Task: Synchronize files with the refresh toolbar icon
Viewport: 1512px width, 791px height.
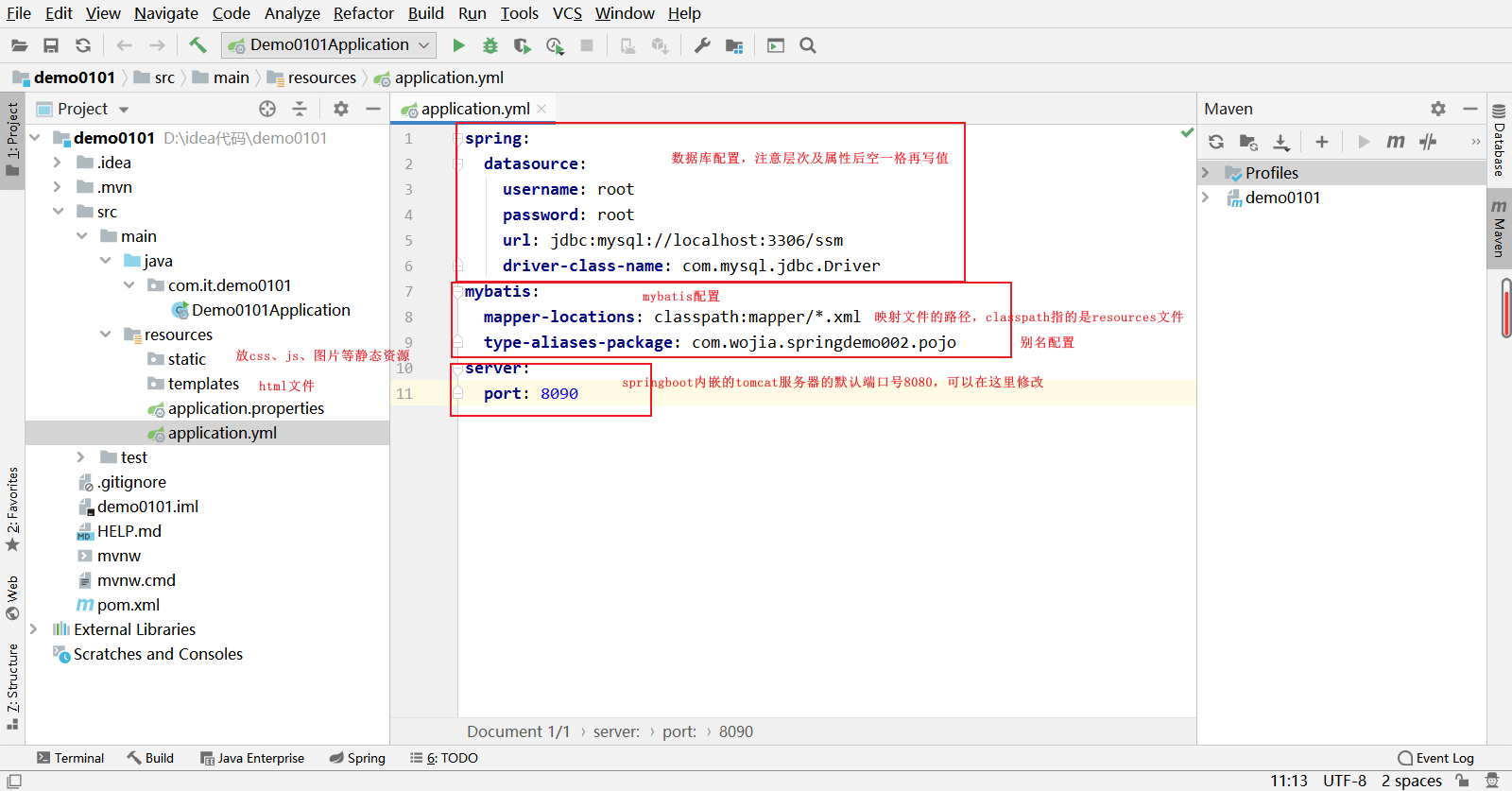Action: pyautogui.click(x=83, y=45)
